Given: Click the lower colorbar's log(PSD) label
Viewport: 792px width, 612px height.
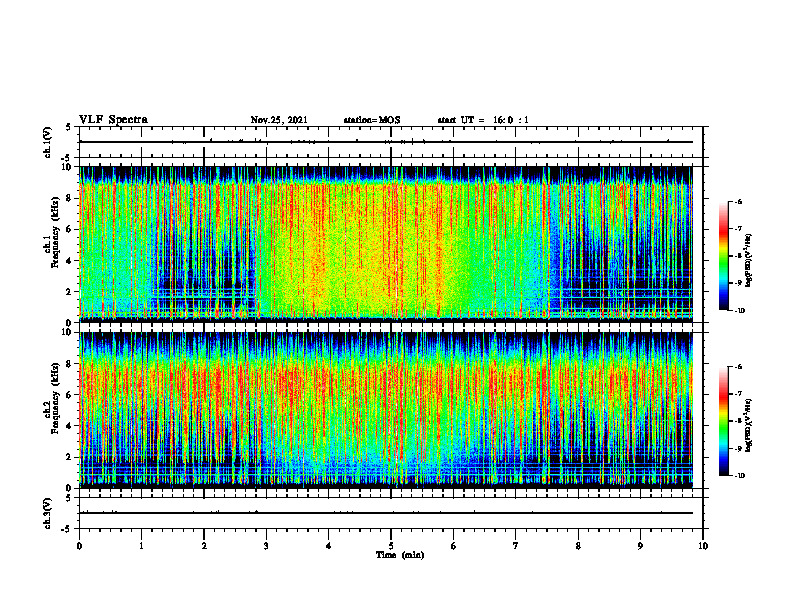Looking at the screenshot, I should point(749,426).
